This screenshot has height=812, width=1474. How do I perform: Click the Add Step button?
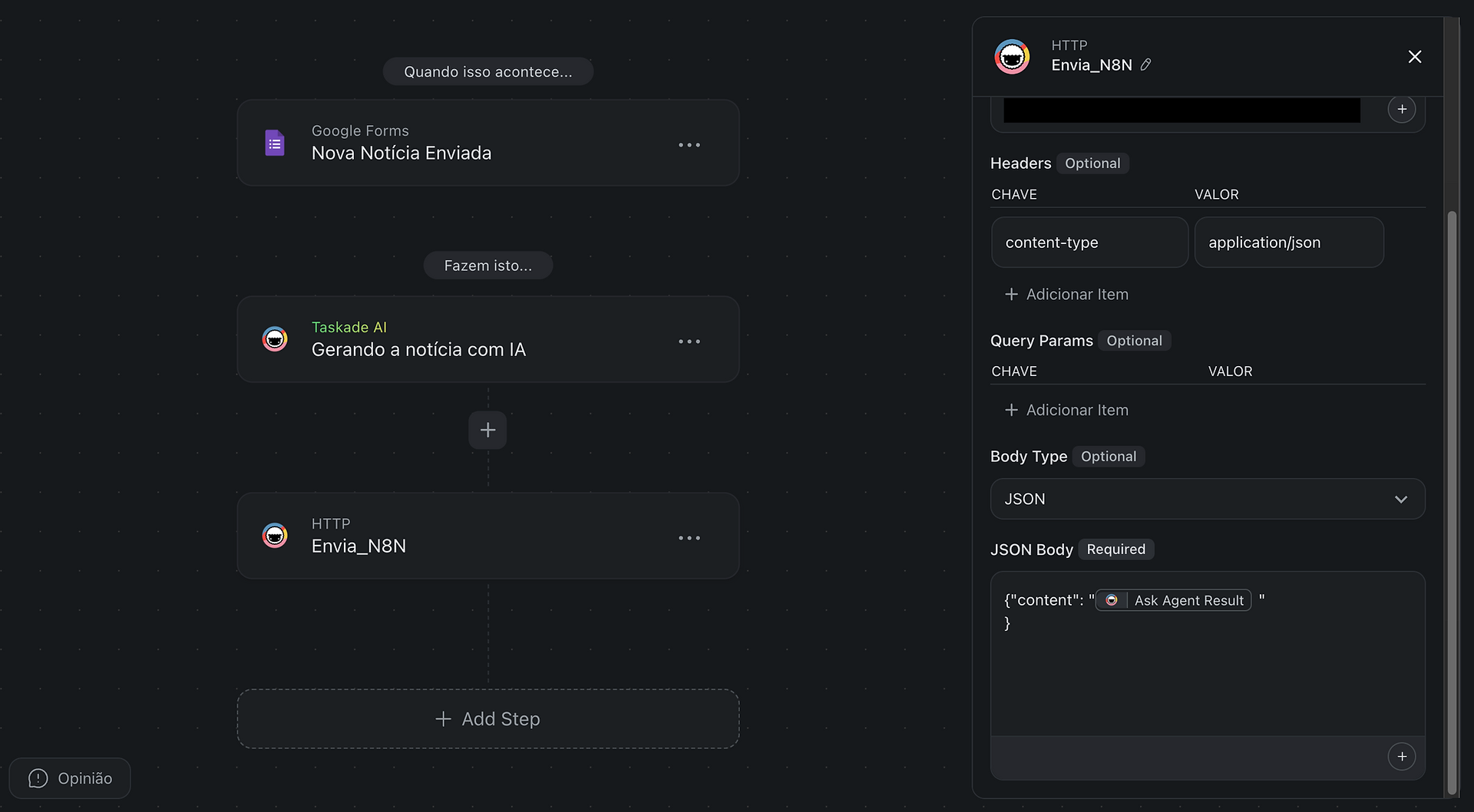[488, 719]
